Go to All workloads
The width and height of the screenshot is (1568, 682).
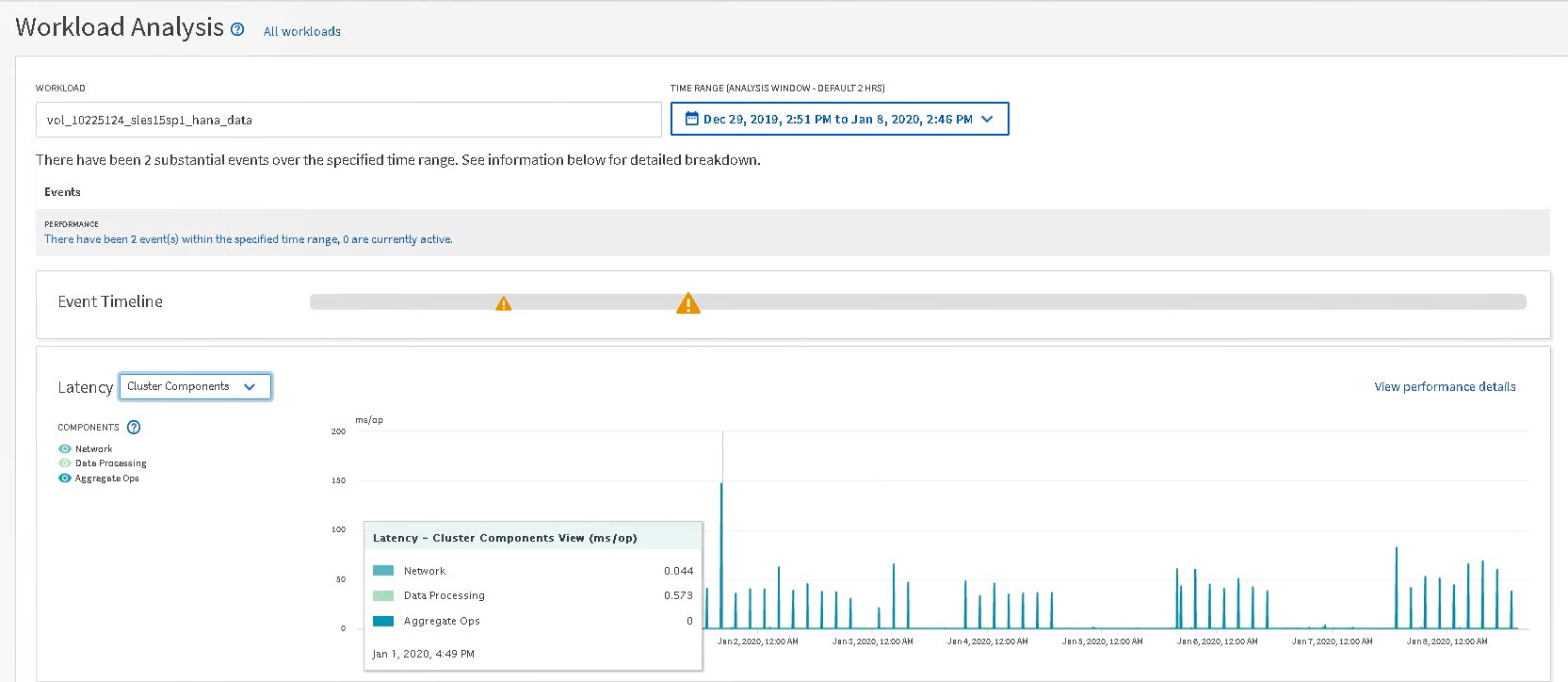[301, 31]
